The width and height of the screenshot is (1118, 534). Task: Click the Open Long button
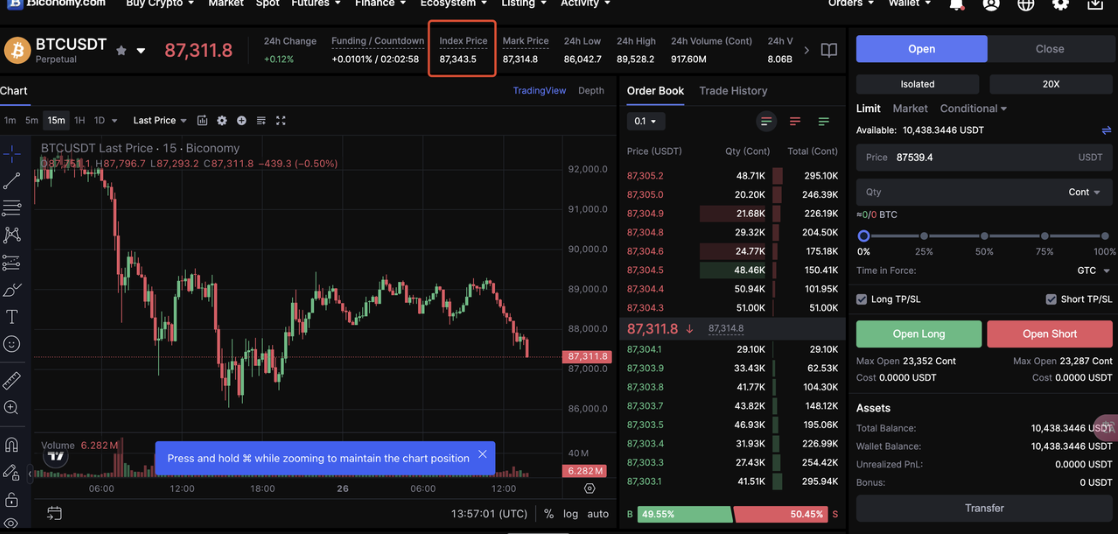(x=918, y=334)
